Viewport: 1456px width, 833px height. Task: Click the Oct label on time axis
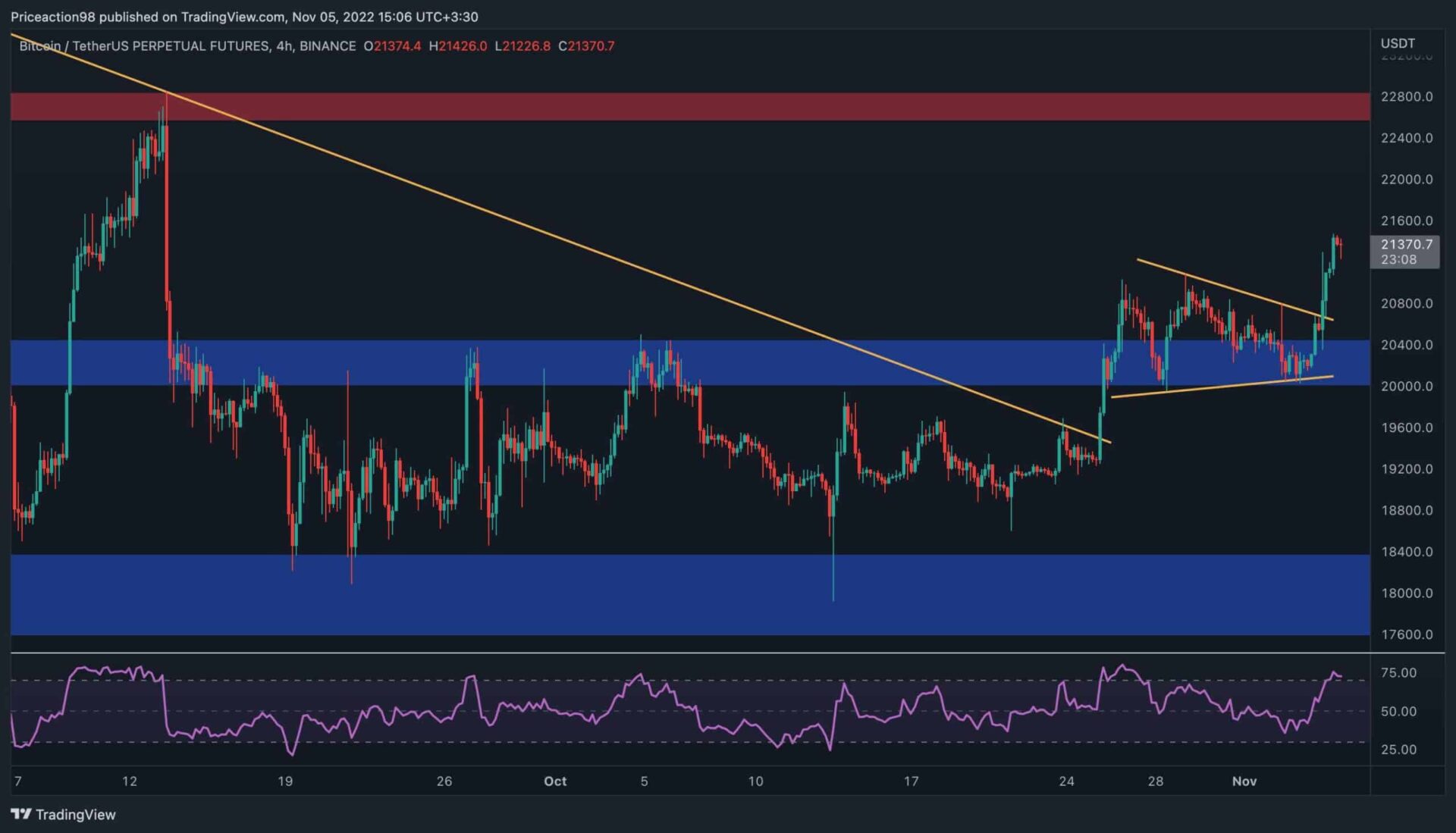(x=554, y=781)
